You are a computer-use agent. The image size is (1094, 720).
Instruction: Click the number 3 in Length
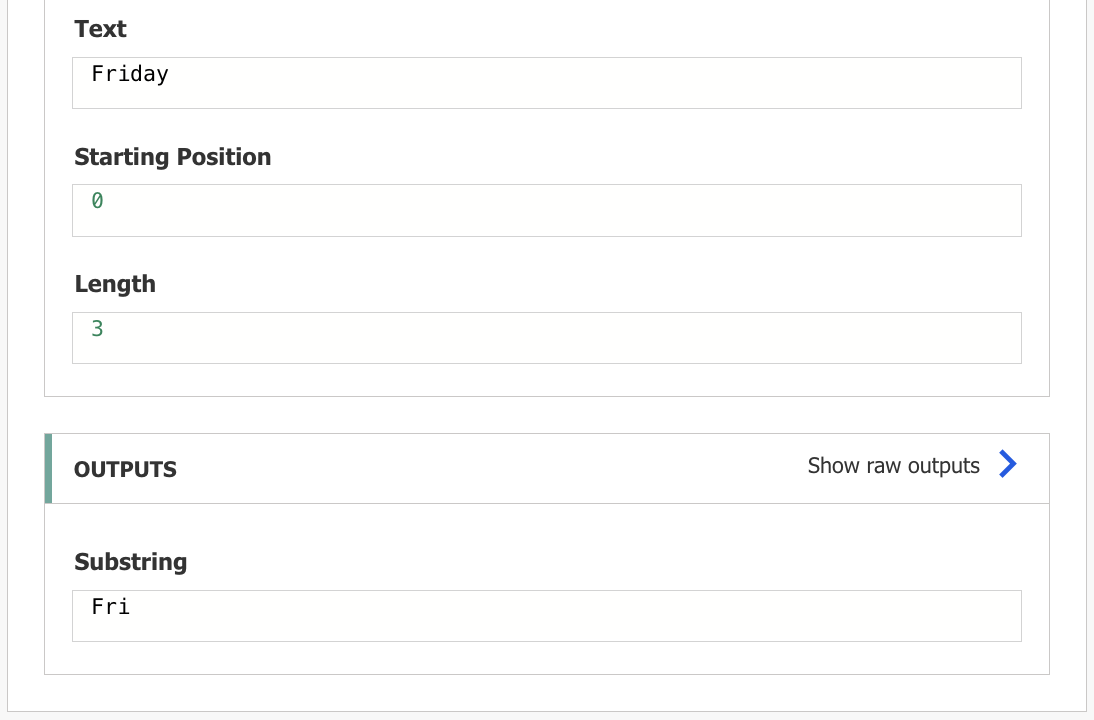(97, 329)
